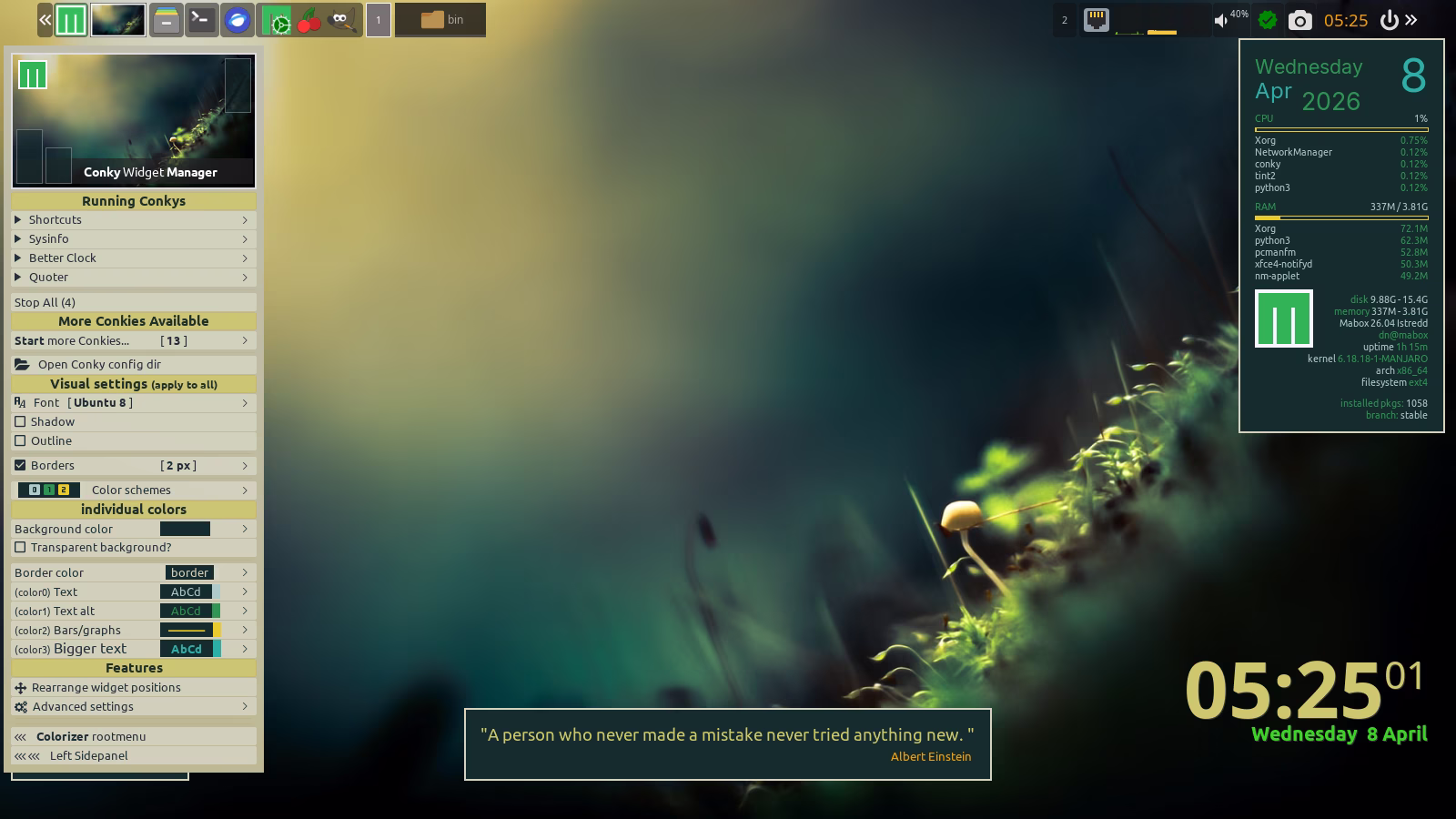The width and height of the screenshot is (1456, 819).
Task: Click the power button icon
Action: (1389, 20)
